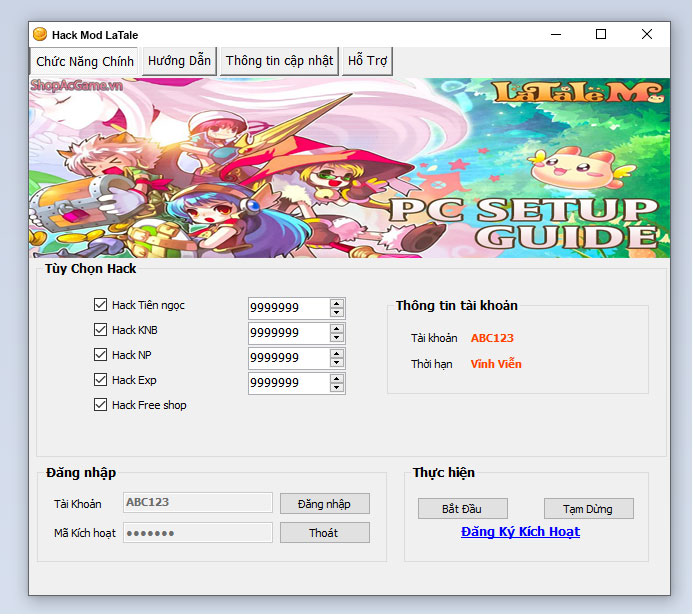
Task: Select the Hỗ Trợ tab
Action: 367,61
